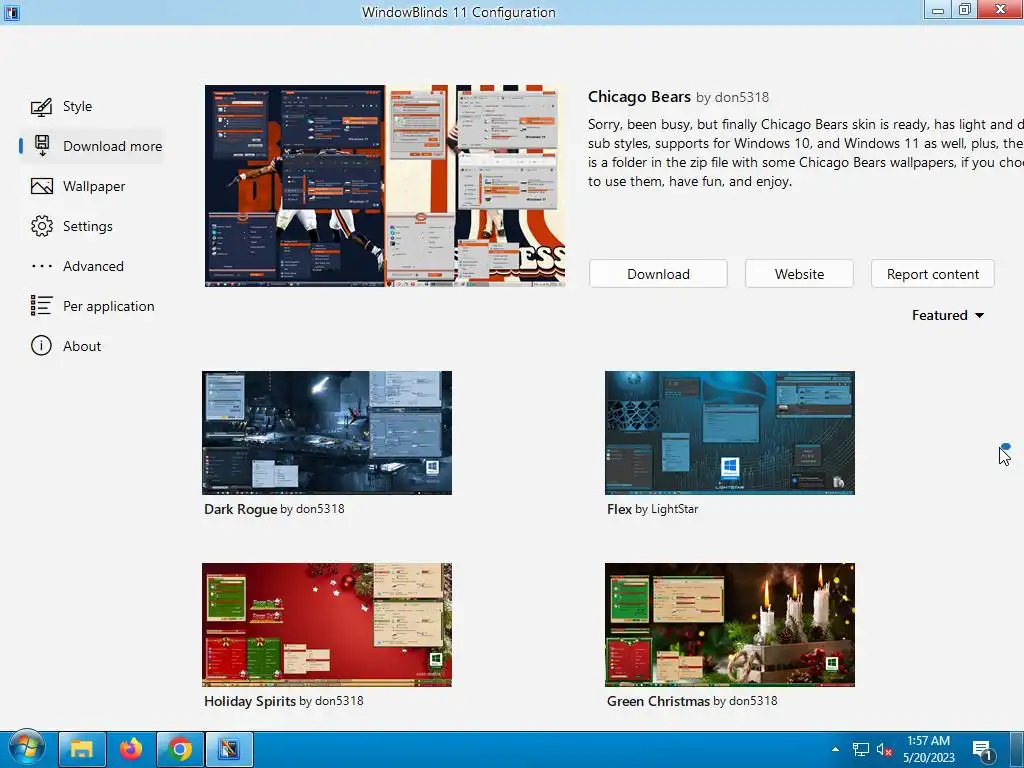Image resolution: width=1024 pixels, height=768 pixels.
Task: Go to the Wallpaper section
Action: pyautogui.click(x=94, y=186)
